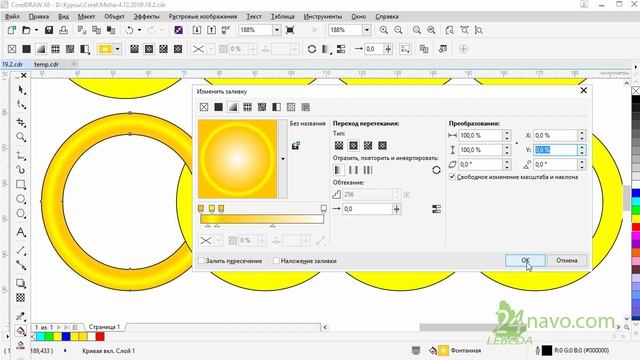Open the Растровые изображения menu
This screenshot has height=360, width=640.
click(202, 16)
